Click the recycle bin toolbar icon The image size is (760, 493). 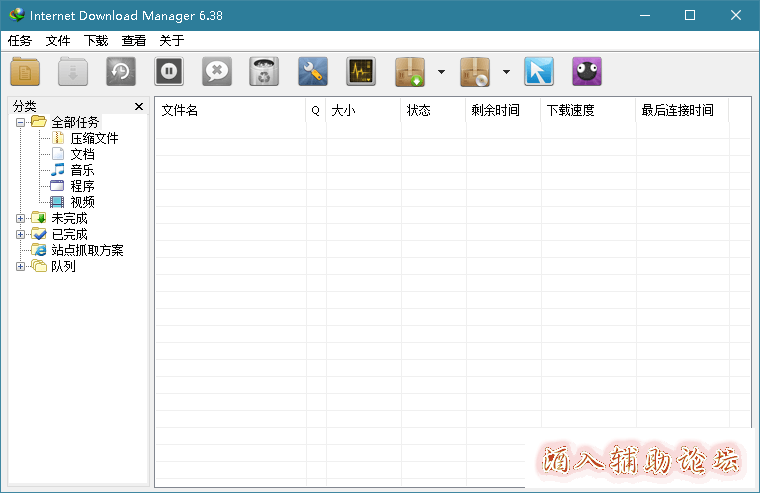pos(264,72)
